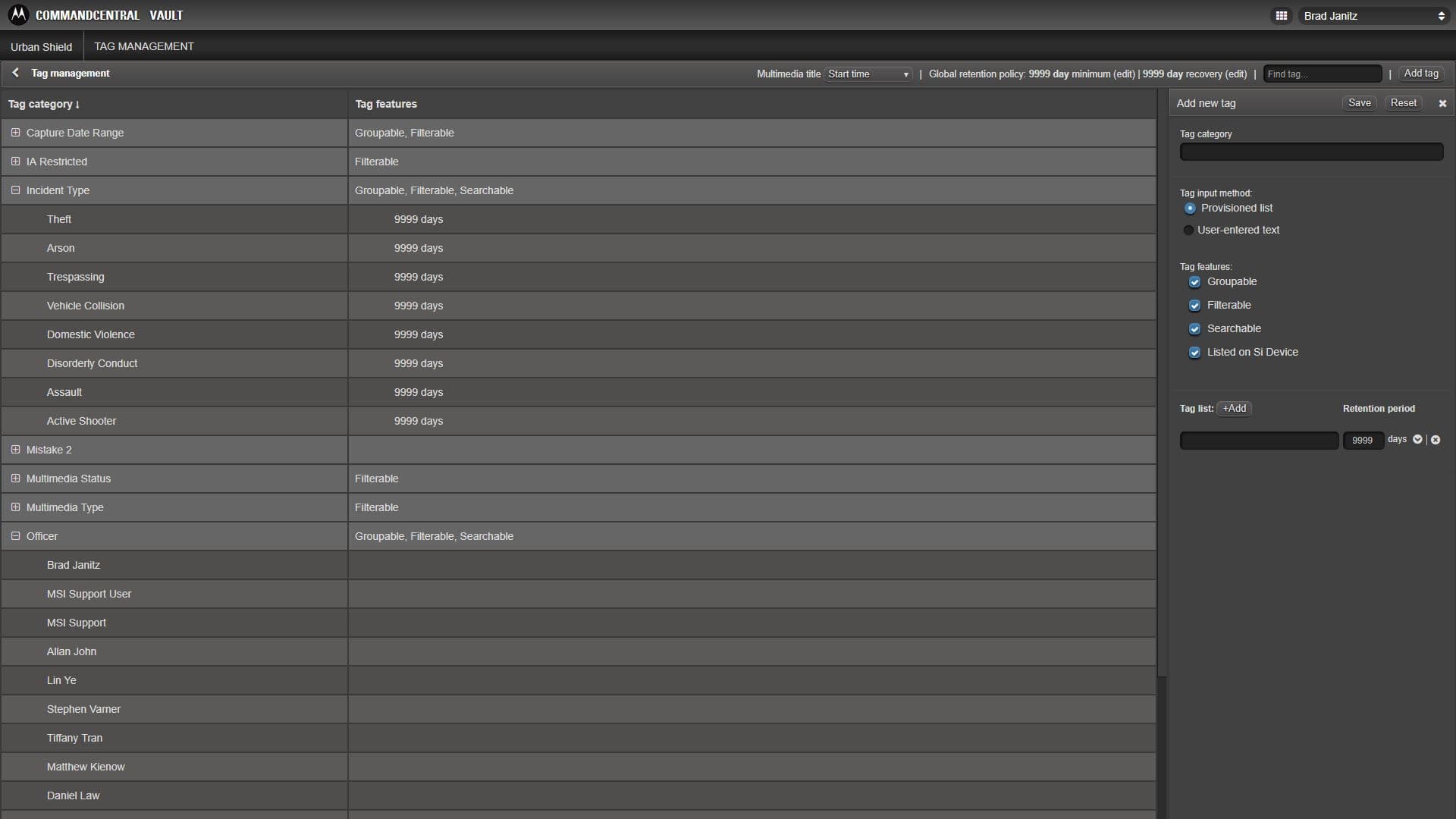Disable Listed on Si Device
1456x819 pixels.
click(x=1194, y=353)
